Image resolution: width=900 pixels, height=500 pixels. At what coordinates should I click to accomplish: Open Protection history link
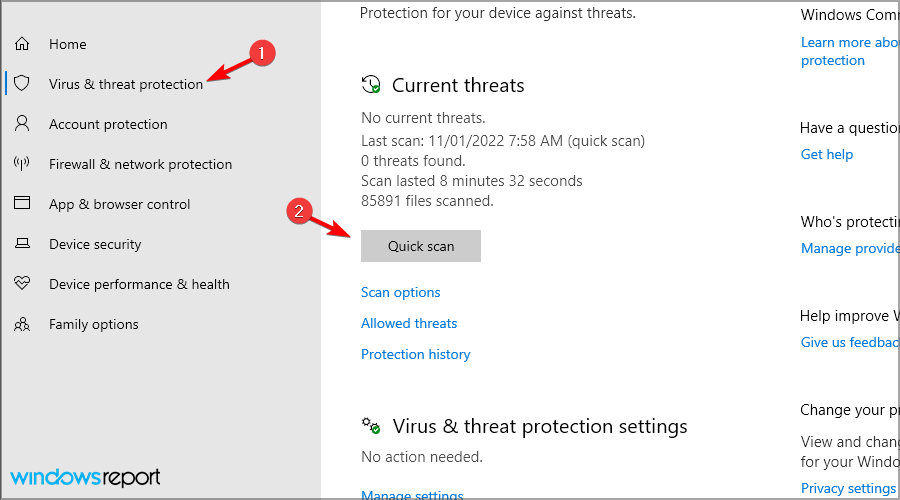pos(416,354)
